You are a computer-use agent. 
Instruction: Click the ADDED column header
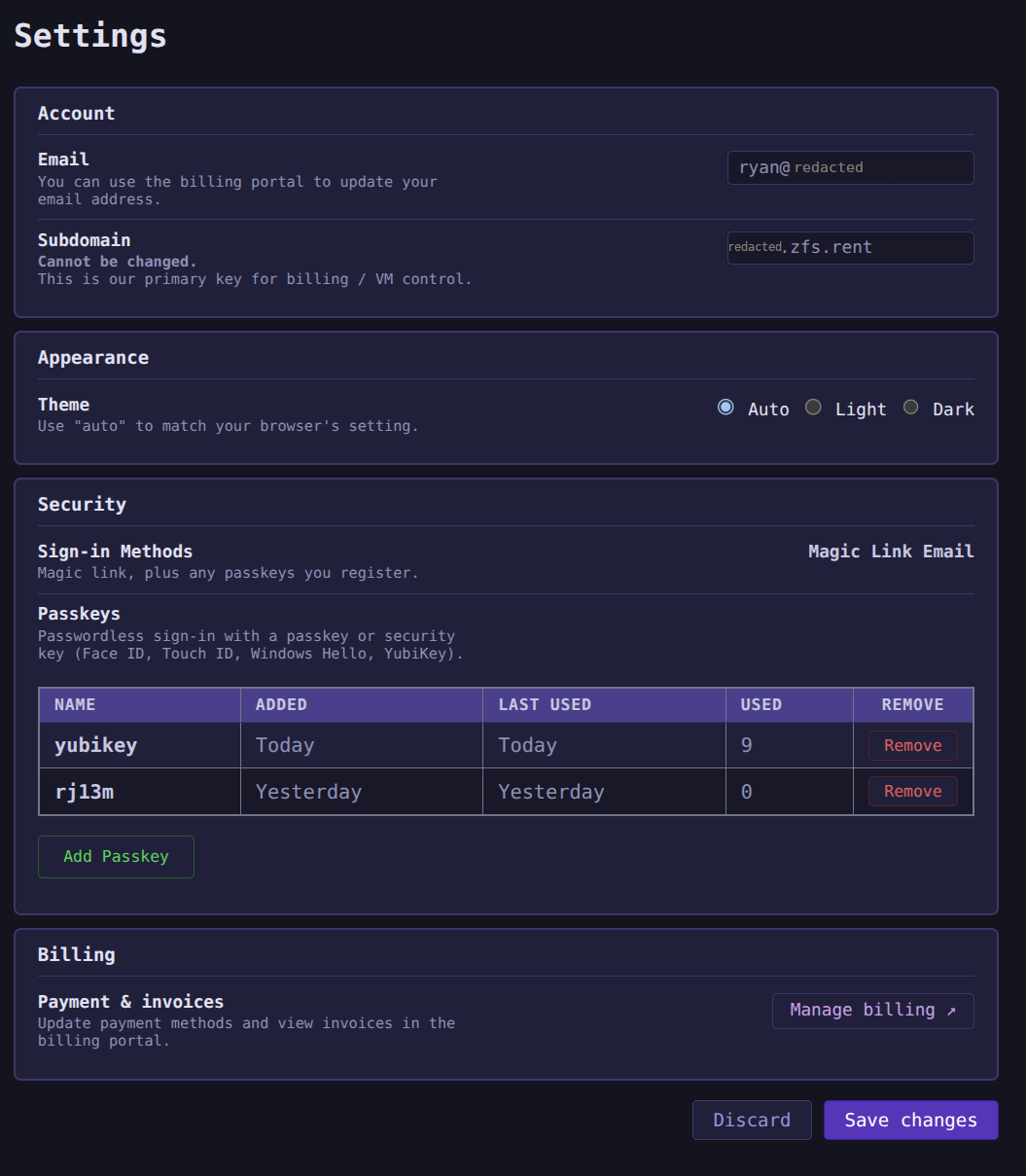(x=362, y=705)
